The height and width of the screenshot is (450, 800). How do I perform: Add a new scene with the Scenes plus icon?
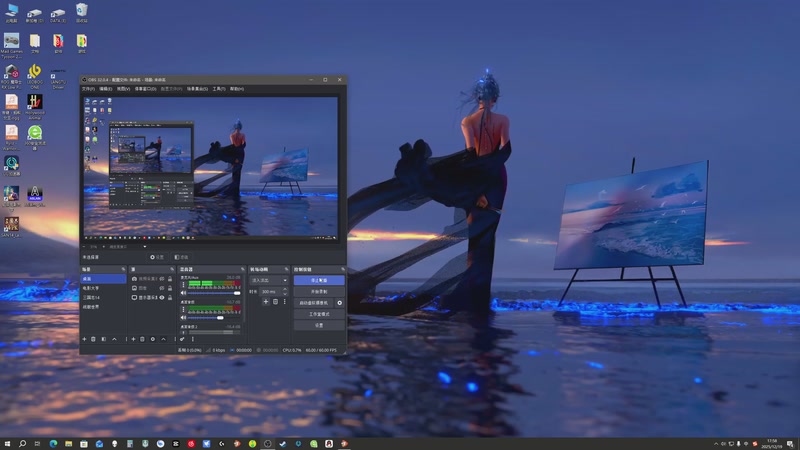pyautogui.click(x=84, y=339)
